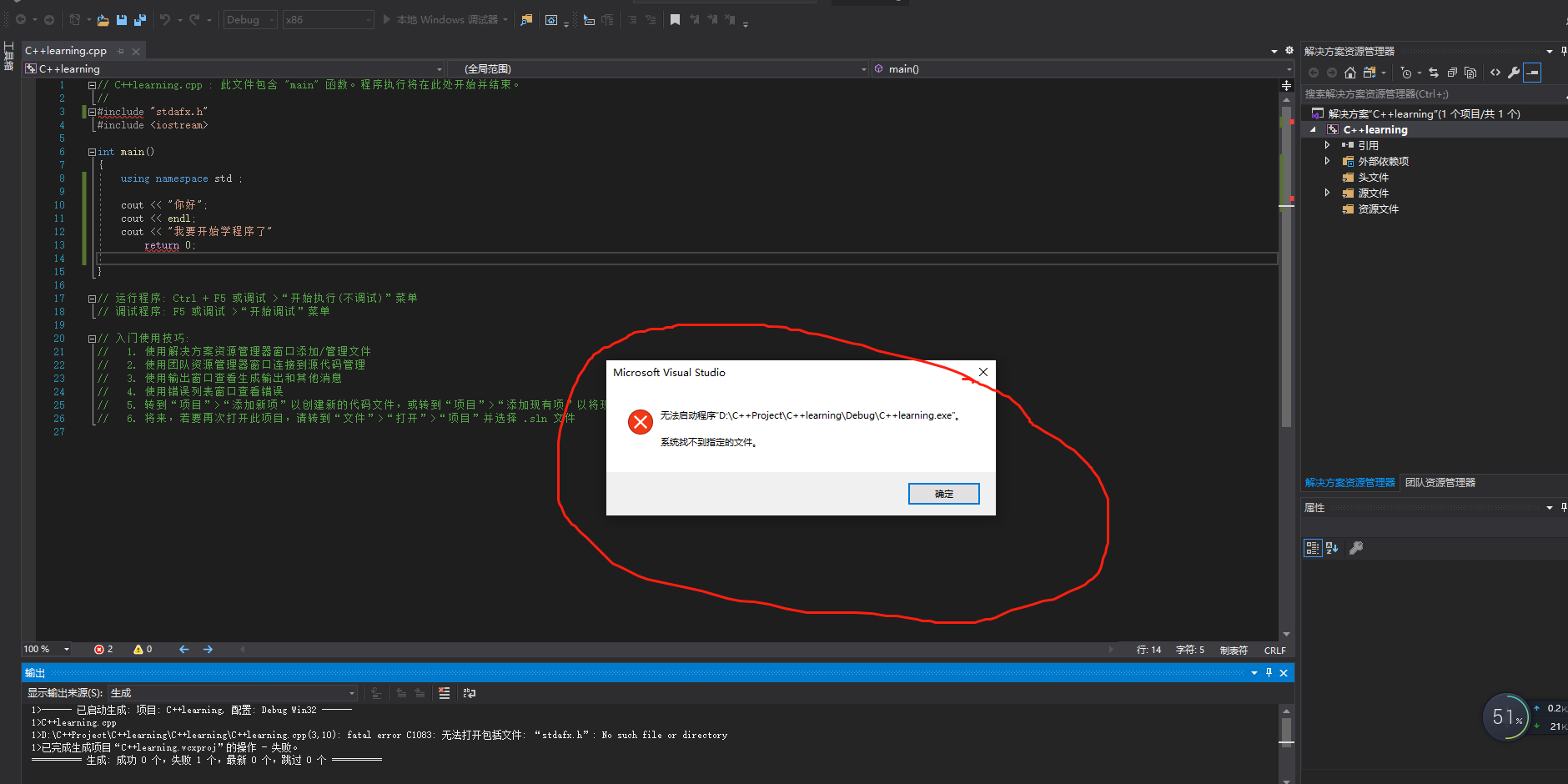Screen dimensions: 1568x784
Task: Toggle auto-hide pin on Output panel
Action: point(1269,672)
